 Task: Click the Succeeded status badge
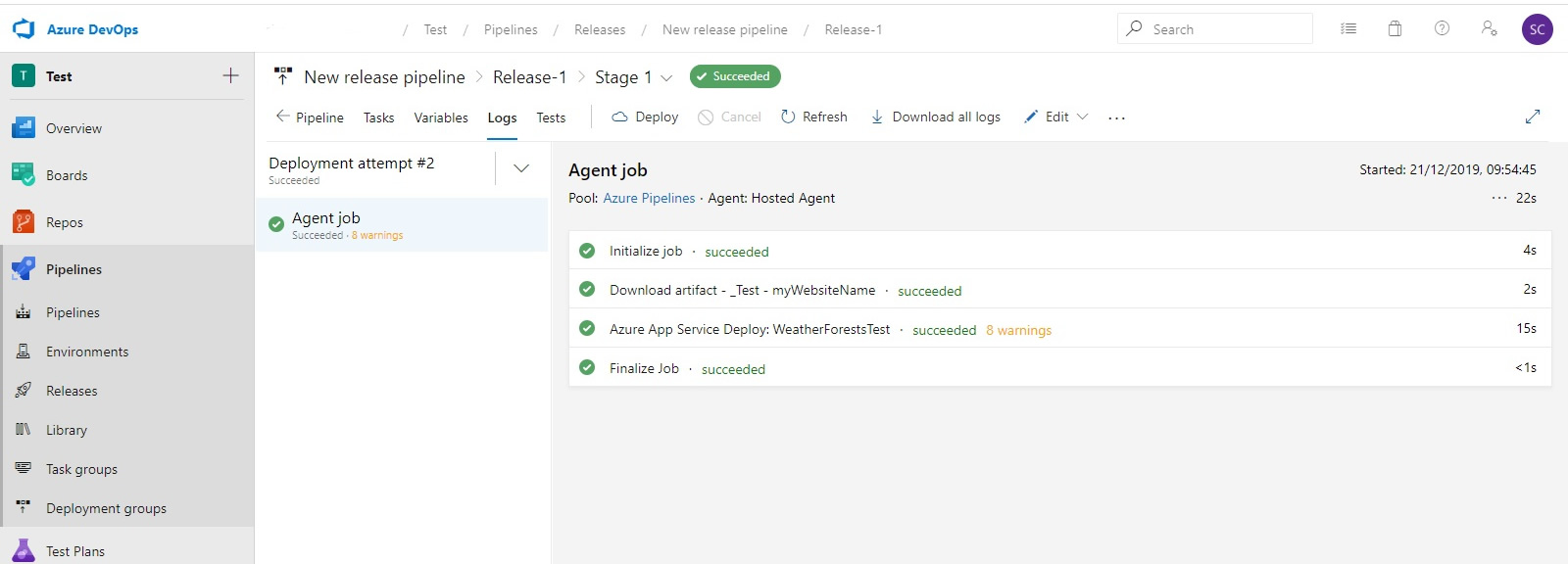pos(735,76)
